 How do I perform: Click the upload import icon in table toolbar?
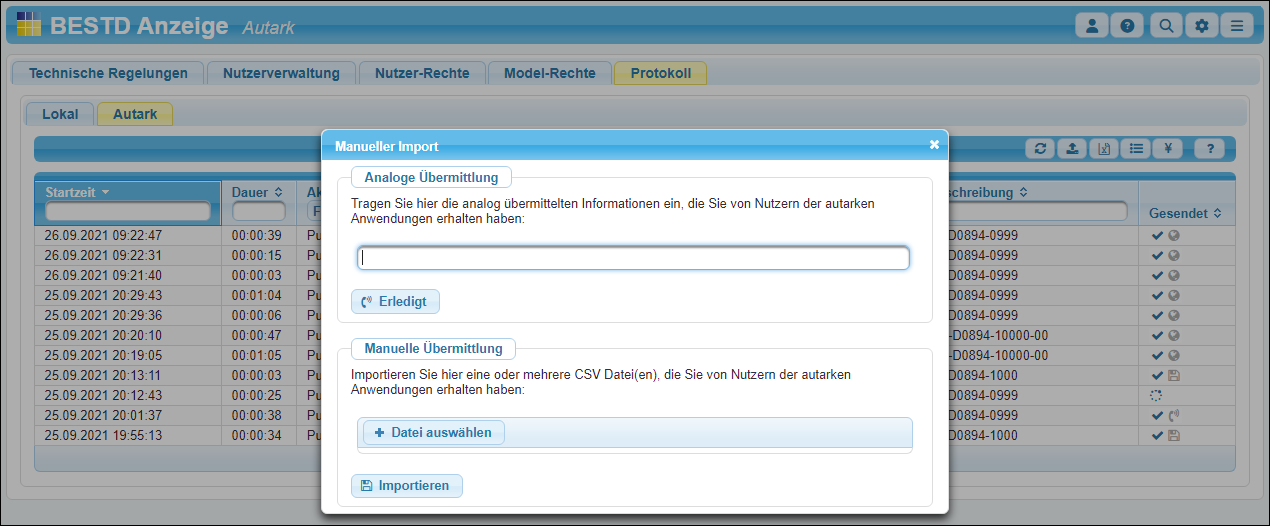pyautogui.click(x=1072, y=149)
